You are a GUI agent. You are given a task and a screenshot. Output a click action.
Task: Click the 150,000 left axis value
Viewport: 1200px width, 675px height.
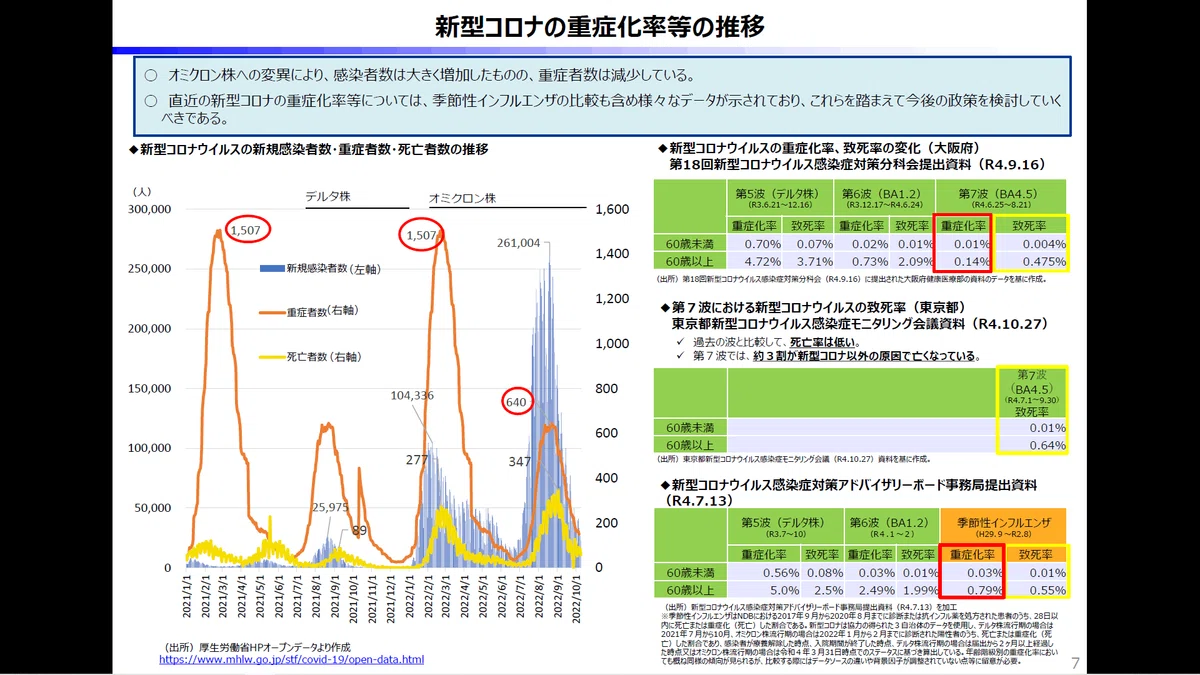click(x=149, y=389)
